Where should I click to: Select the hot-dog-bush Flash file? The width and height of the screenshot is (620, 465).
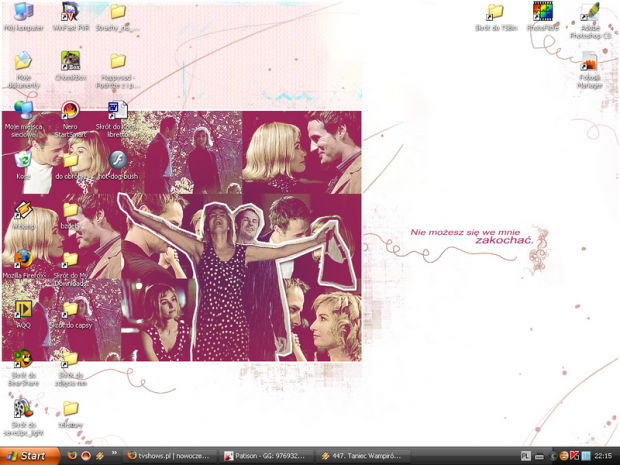point(117,160)
